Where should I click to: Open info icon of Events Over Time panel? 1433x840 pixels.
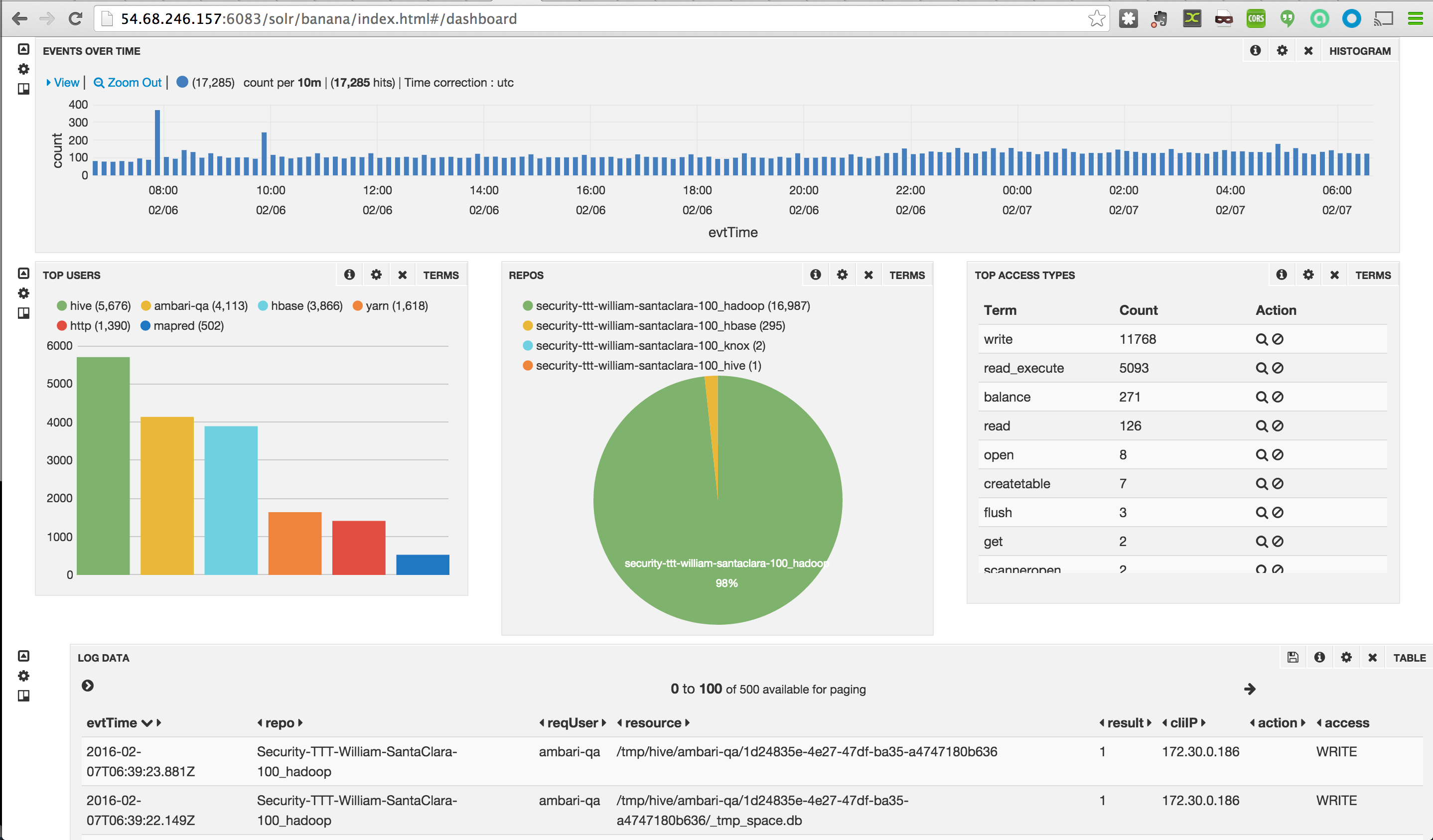click(1255, 51)
